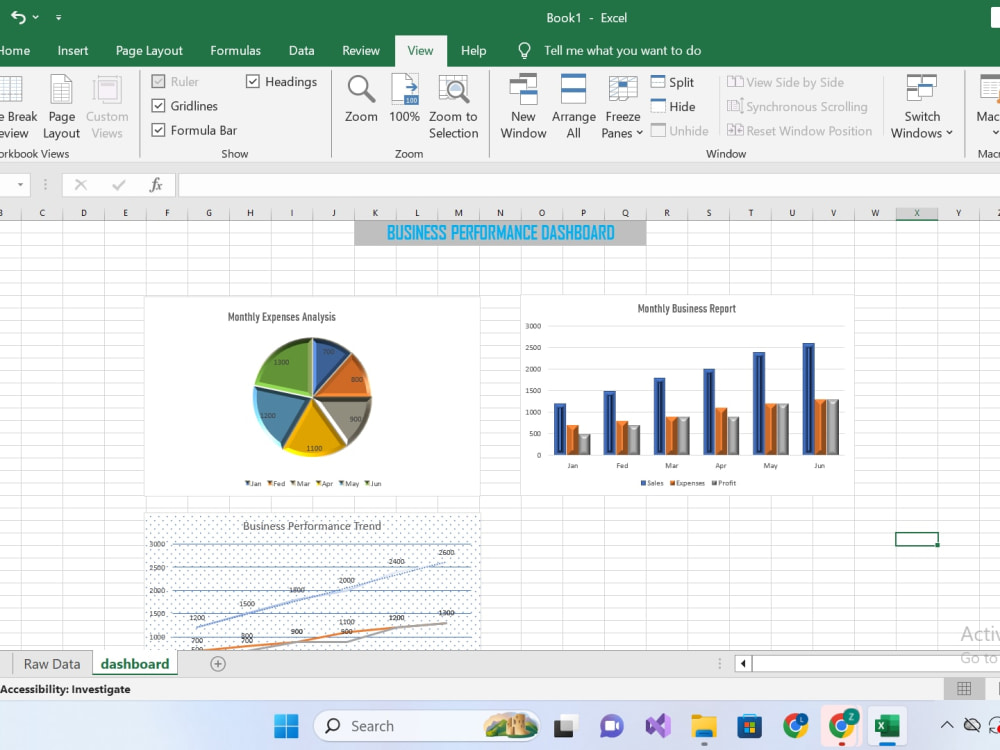Click Reset Window Position
The width and height of the screenshot is (1000, 750).
coord(799,131)
